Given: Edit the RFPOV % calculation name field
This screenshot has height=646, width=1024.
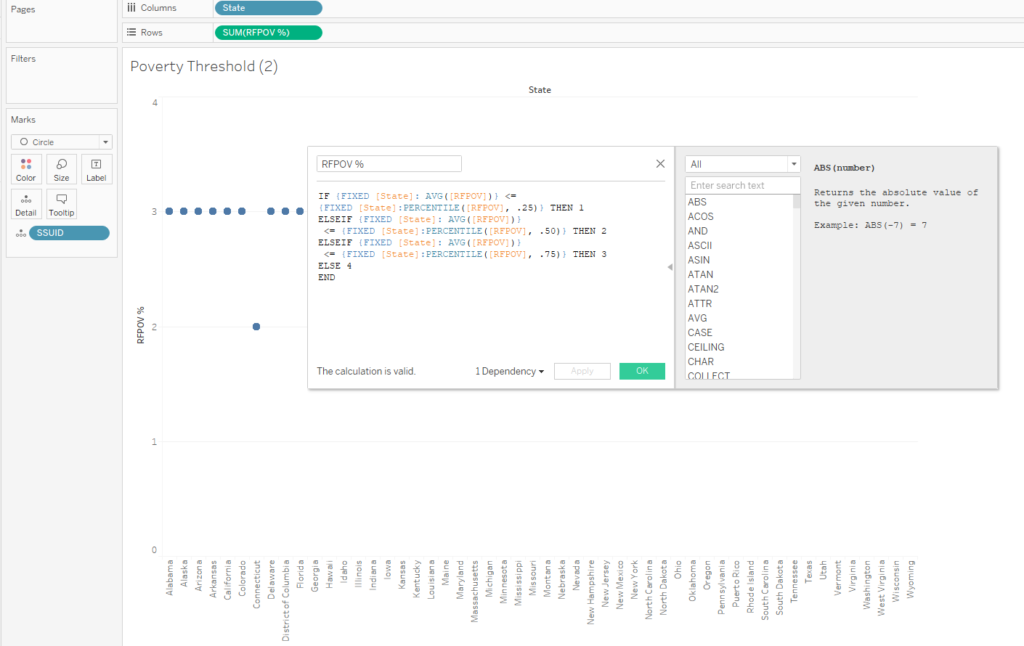Looking at the screenshot, I should (389, 164).
